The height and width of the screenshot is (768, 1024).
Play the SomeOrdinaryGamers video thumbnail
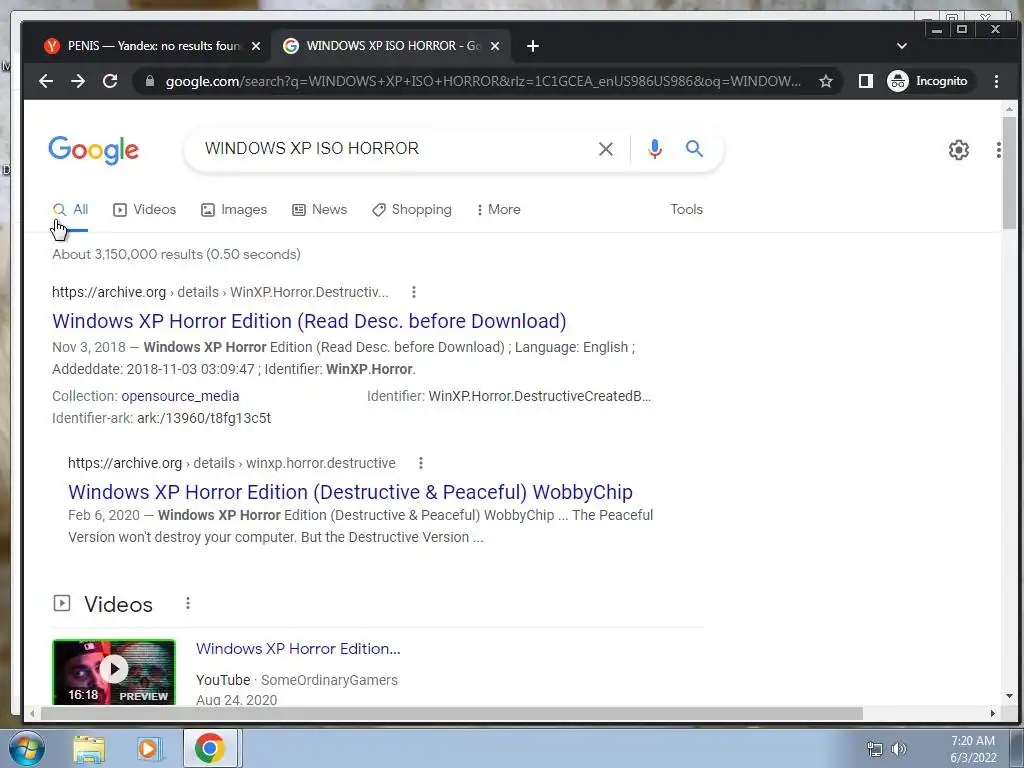coord(114,672)
